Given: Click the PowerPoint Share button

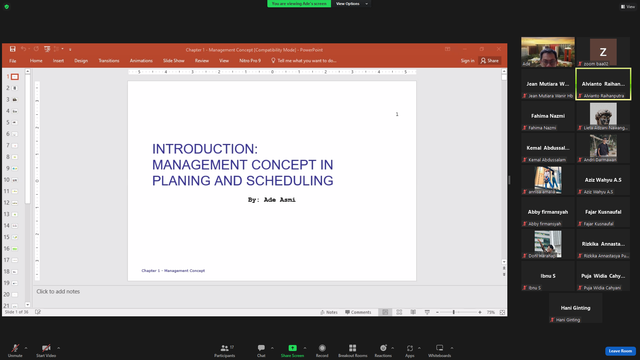Looking at the screenshot, I should [490, 61].
